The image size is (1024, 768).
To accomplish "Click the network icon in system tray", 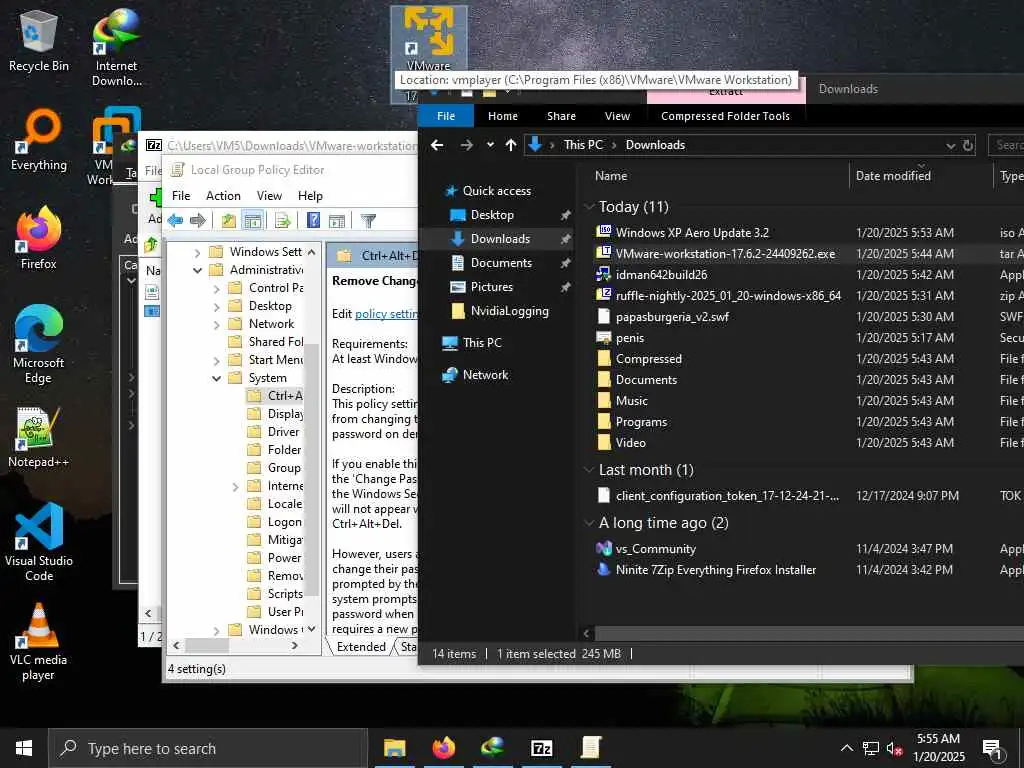I will (871, 749).
